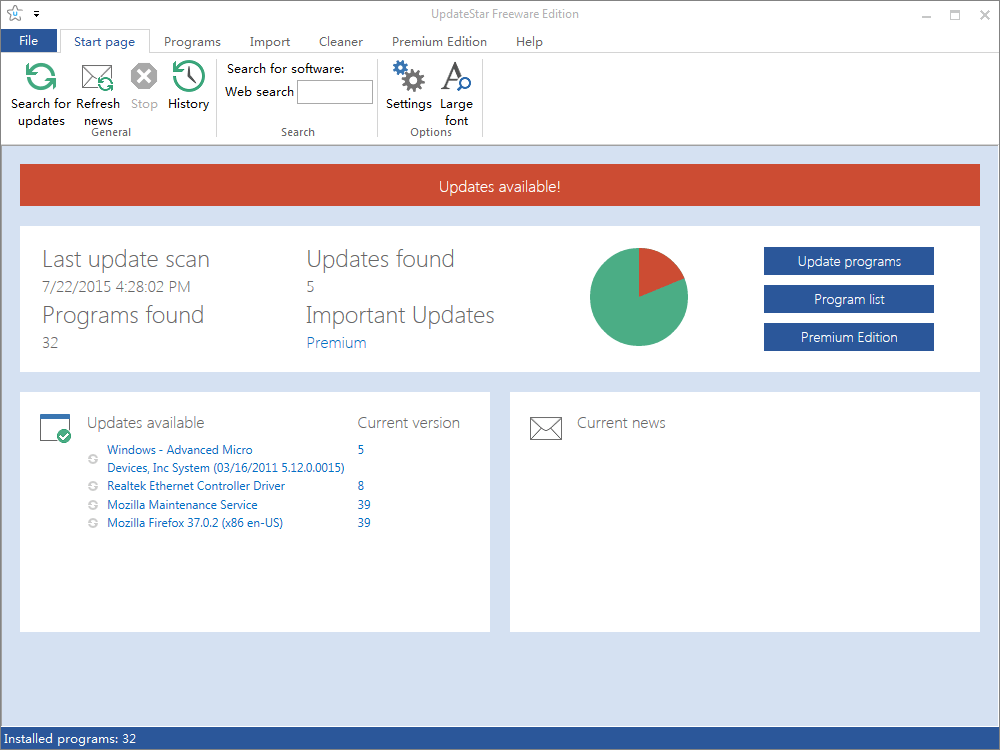Click version 39 for Mozilla Firefox
This screenshot has height=750, width=1000.
pyautogui.click(x=364, y=523)
